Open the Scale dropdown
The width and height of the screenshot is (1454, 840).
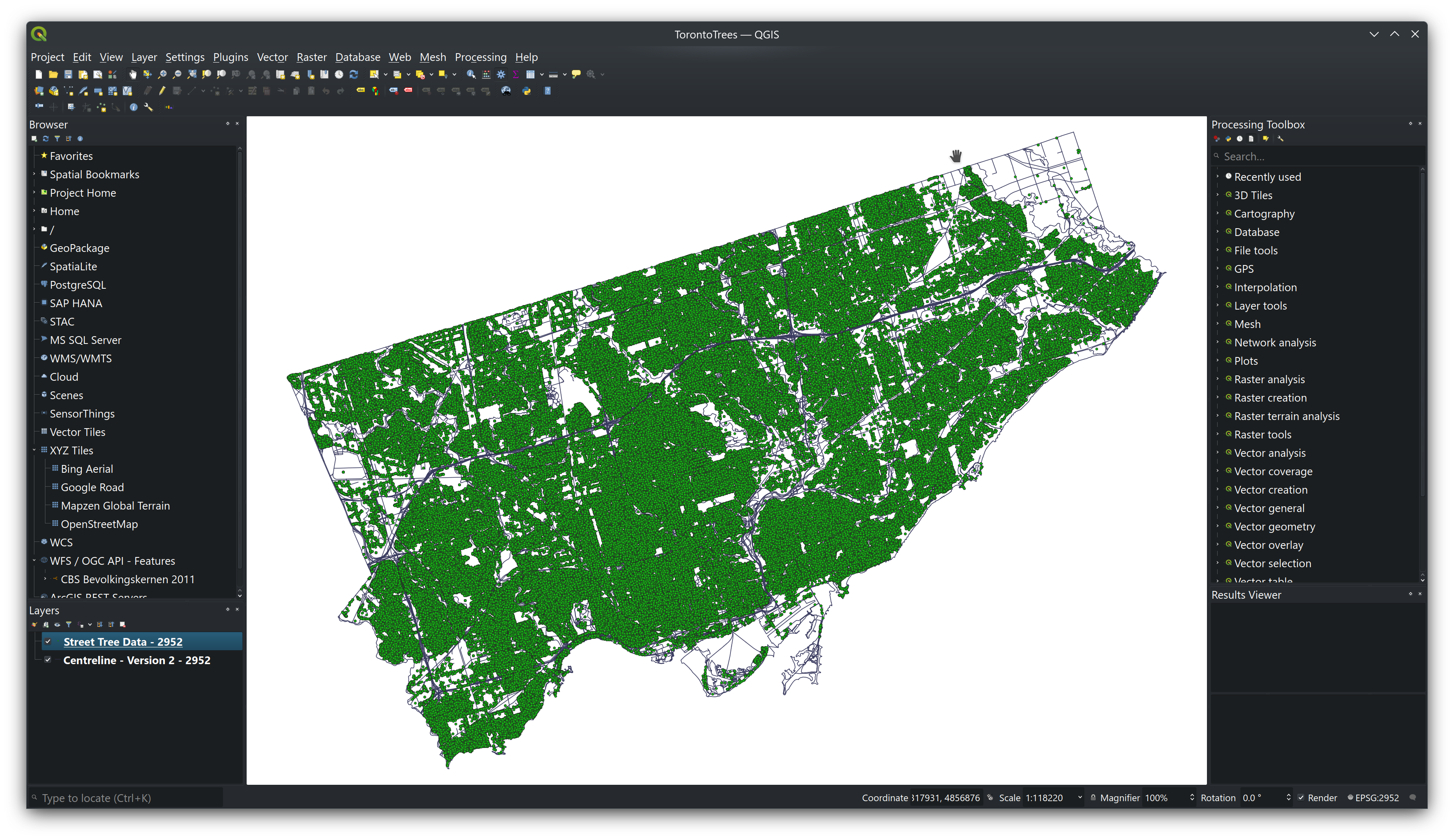1081,798
